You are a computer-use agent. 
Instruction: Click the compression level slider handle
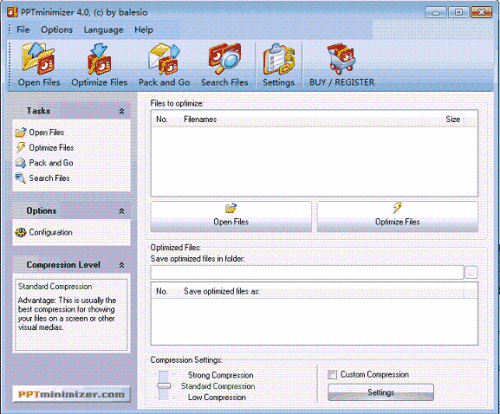[164, 386]
